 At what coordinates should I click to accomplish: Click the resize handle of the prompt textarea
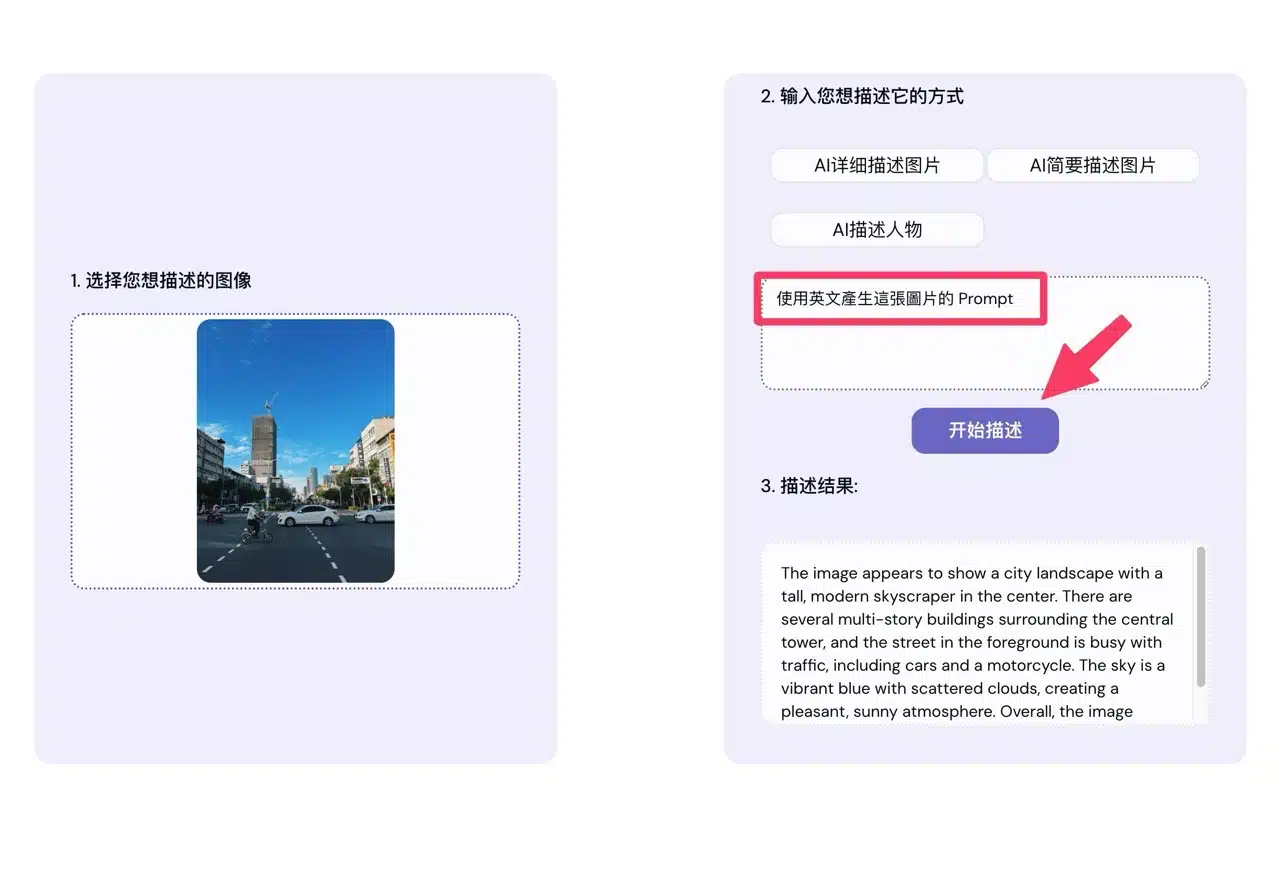tap(1204, 383)
